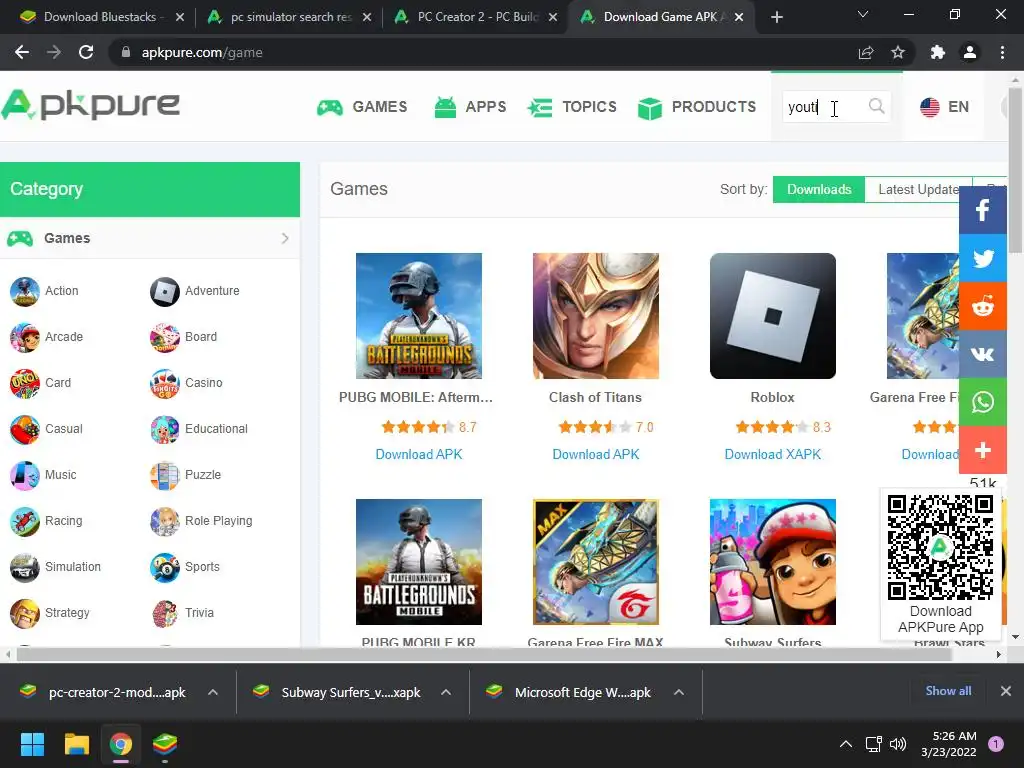
Task: Expand Subway Surfers xapk download options
Action: point(446,692)
